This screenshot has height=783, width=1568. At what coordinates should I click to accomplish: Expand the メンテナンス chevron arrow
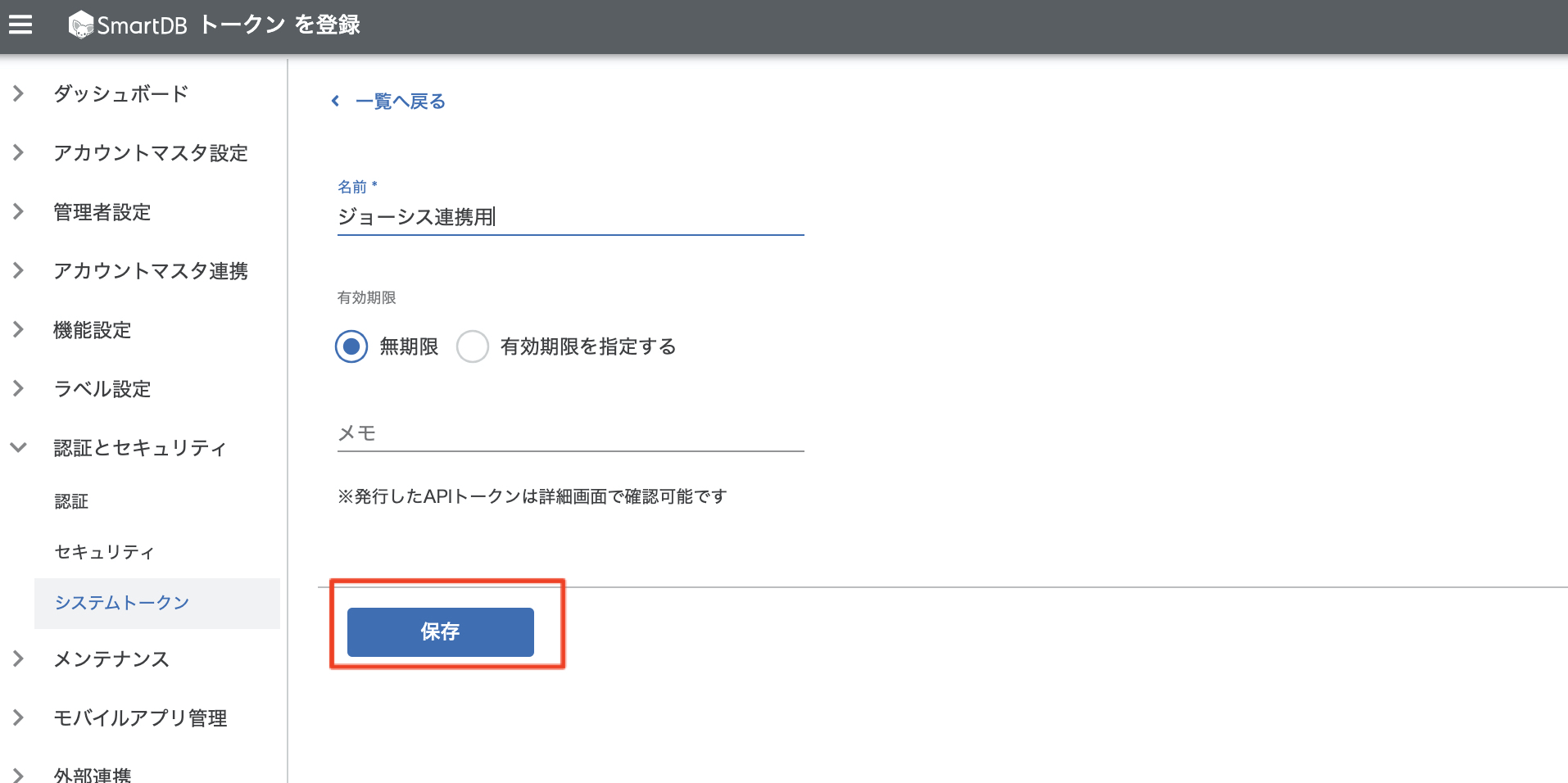click(x=18, y=659)
